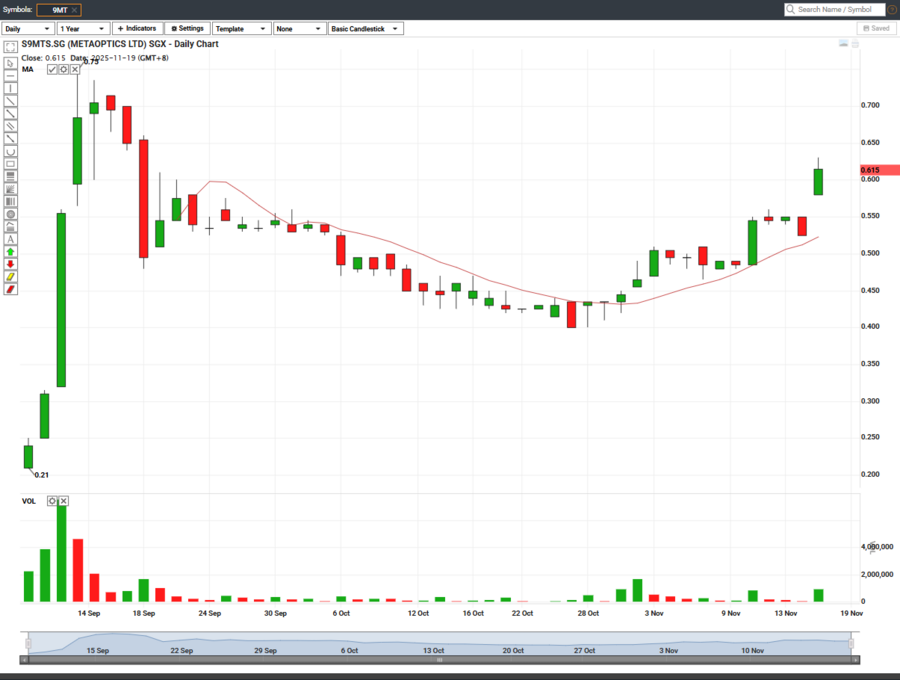Viewport: 900px width, 680px height.
Task: Click the Indicators button
Action: [x=137, y=29]
